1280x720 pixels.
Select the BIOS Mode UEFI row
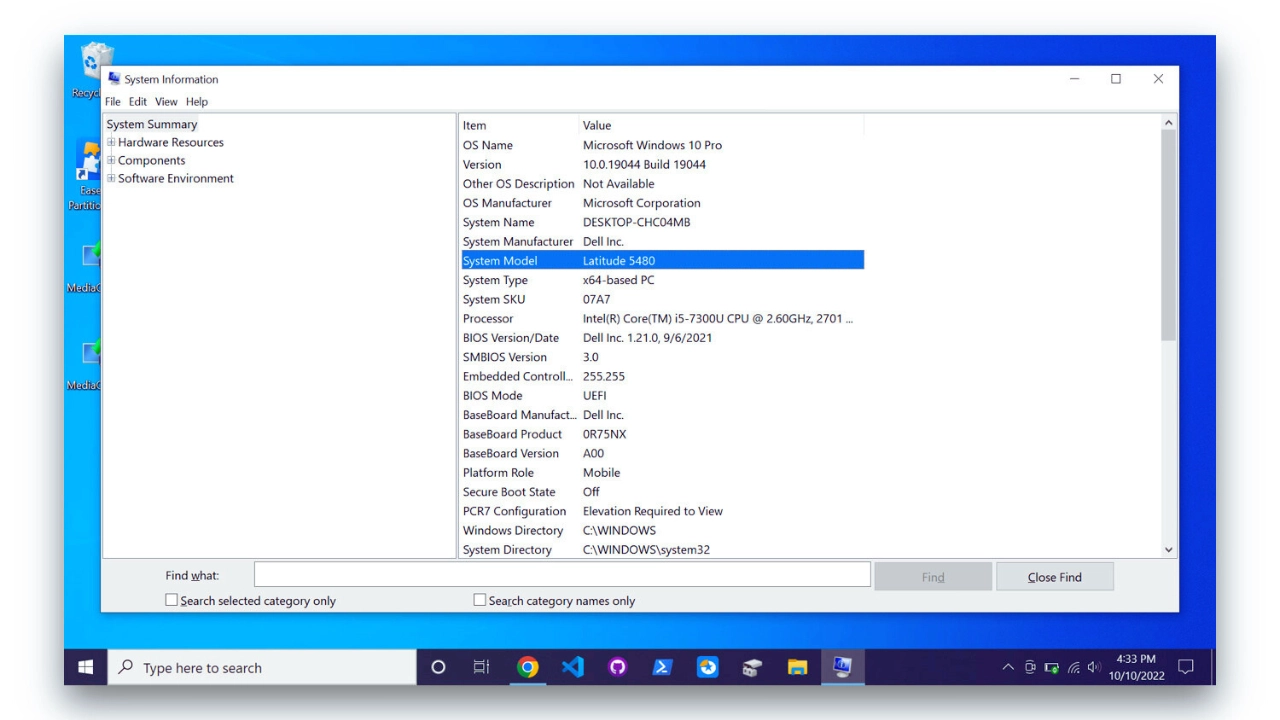coord(662,395)
